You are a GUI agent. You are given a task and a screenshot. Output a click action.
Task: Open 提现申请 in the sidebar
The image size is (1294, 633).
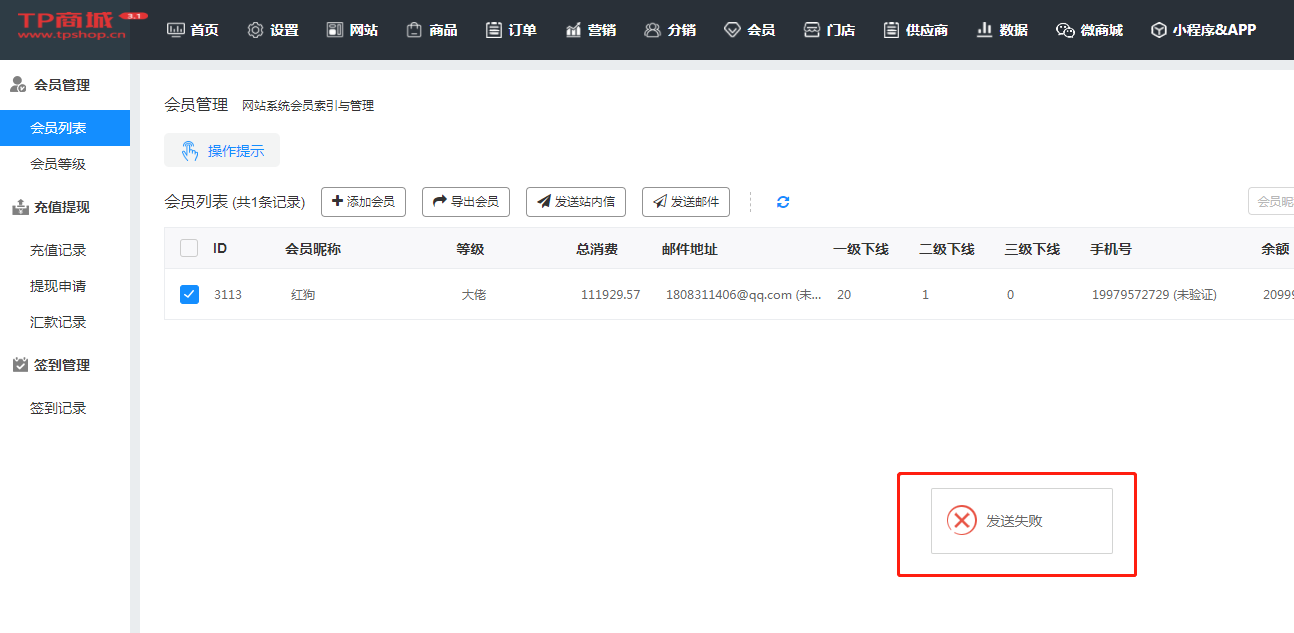click(58, 286)
